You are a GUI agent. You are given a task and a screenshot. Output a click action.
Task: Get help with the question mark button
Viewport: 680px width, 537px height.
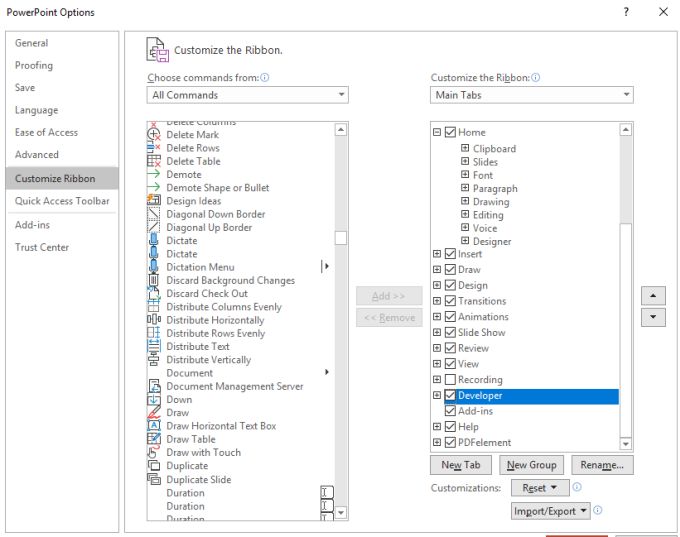(626, 12)
